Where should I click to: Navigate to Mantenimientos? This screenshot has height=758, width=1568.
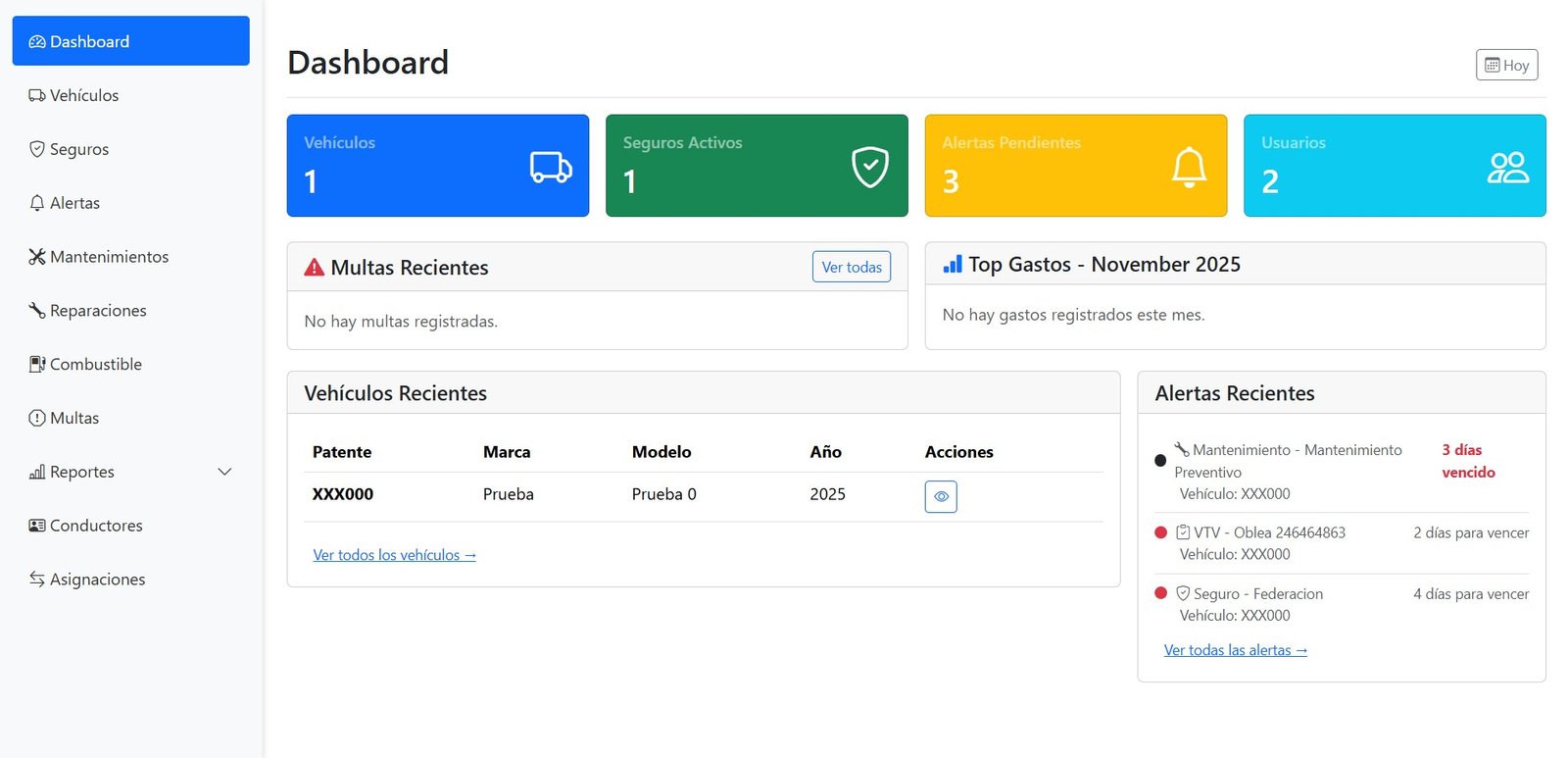(x=130, y=257)
